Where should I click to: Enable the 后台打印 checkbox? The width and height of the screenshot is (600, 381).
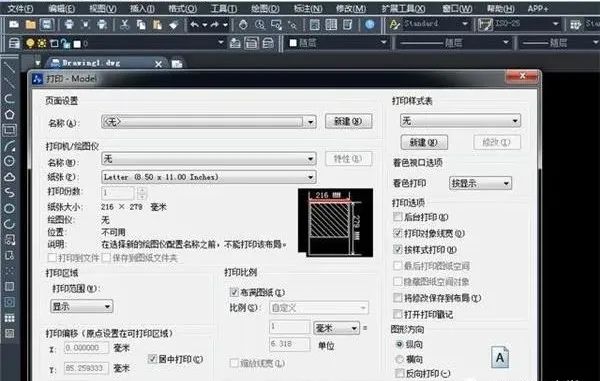point(397,217)
